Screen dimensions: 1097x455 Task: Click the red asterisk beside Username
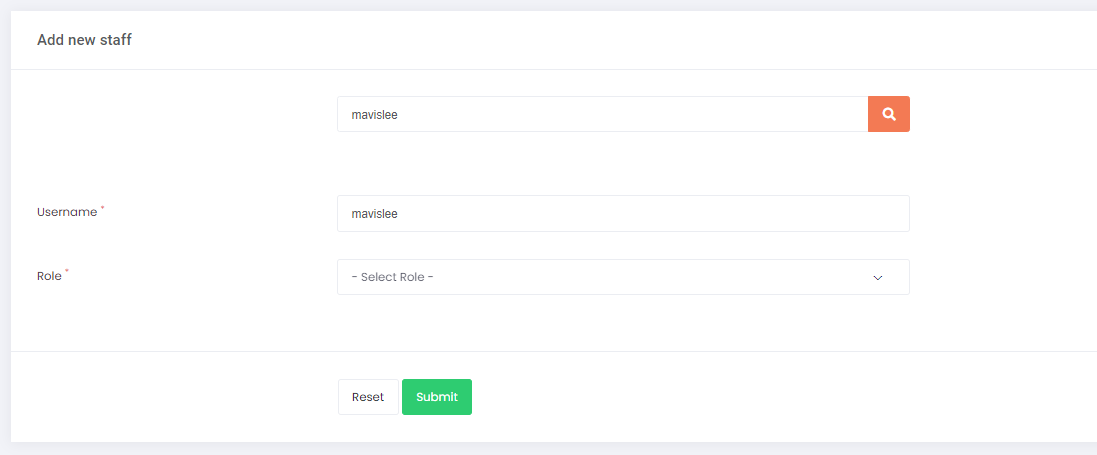click(x=103, y=208)
